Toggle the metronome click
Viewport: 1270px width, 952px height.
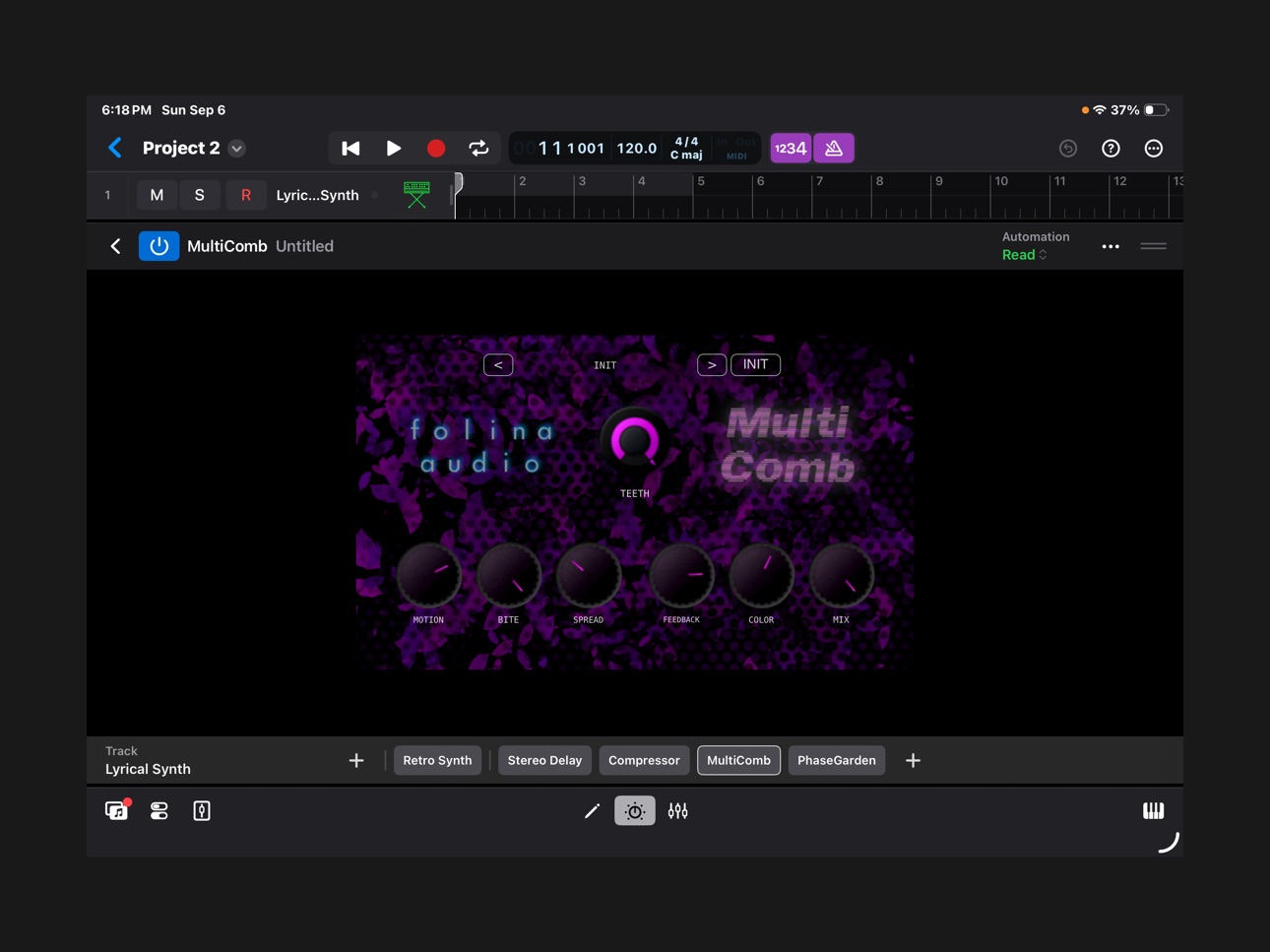point(834,149)
